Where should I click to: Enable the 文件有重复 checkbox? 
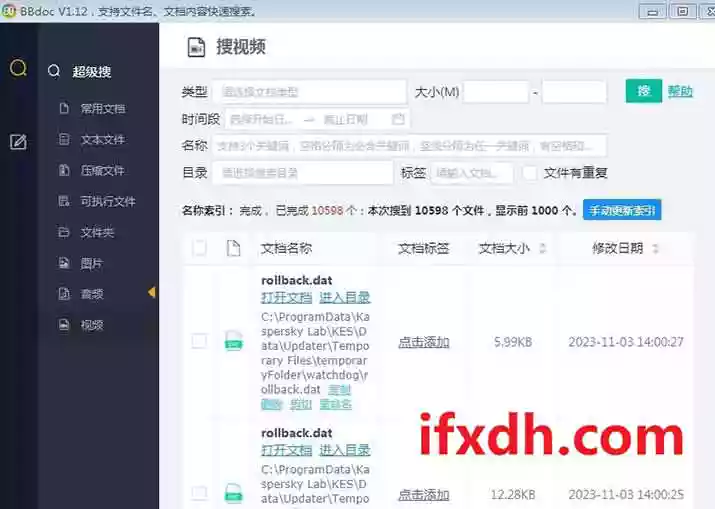529,173
